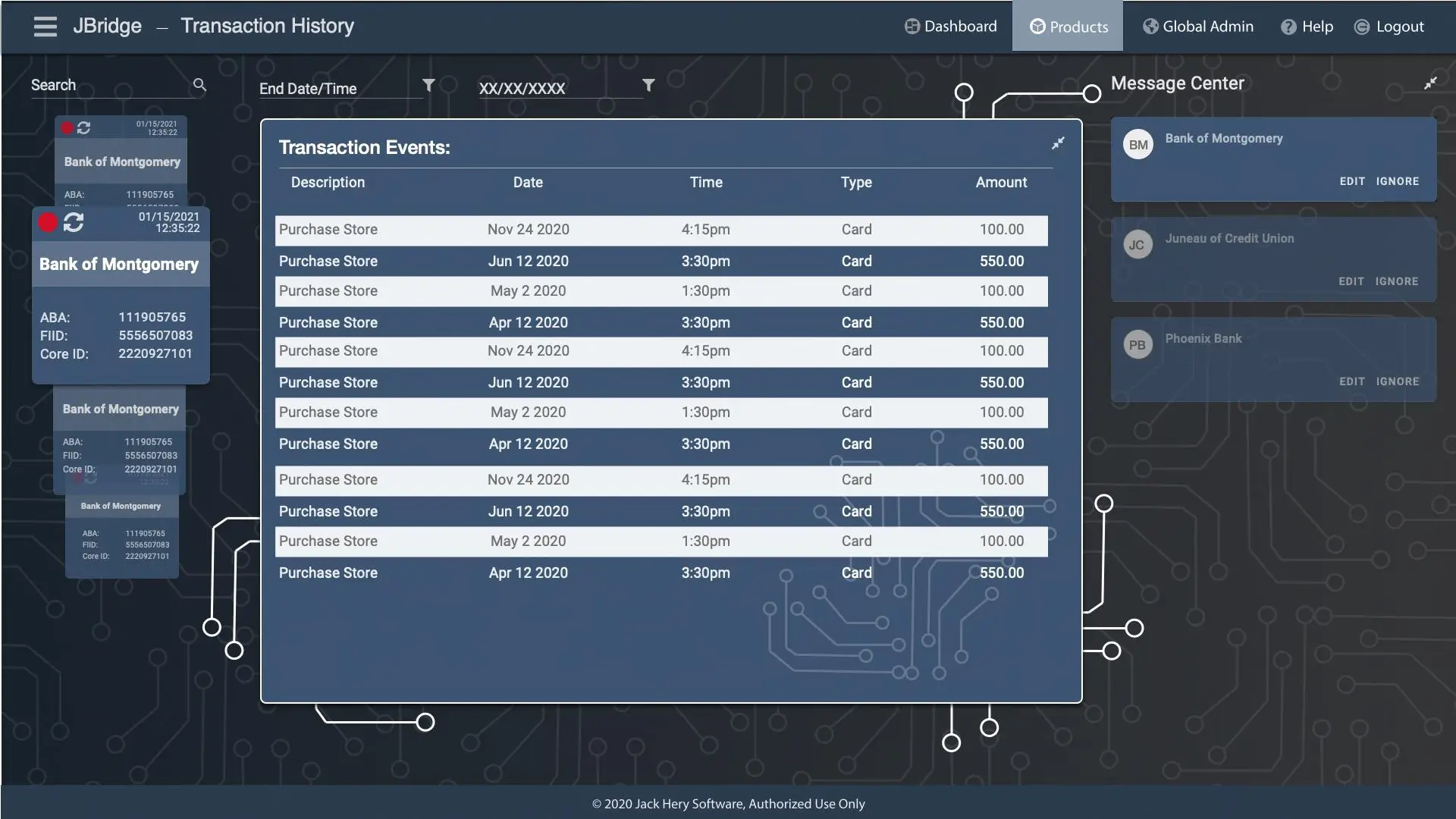
Task: Open the End Date/Time filter
Action: (x=428, y=86)
